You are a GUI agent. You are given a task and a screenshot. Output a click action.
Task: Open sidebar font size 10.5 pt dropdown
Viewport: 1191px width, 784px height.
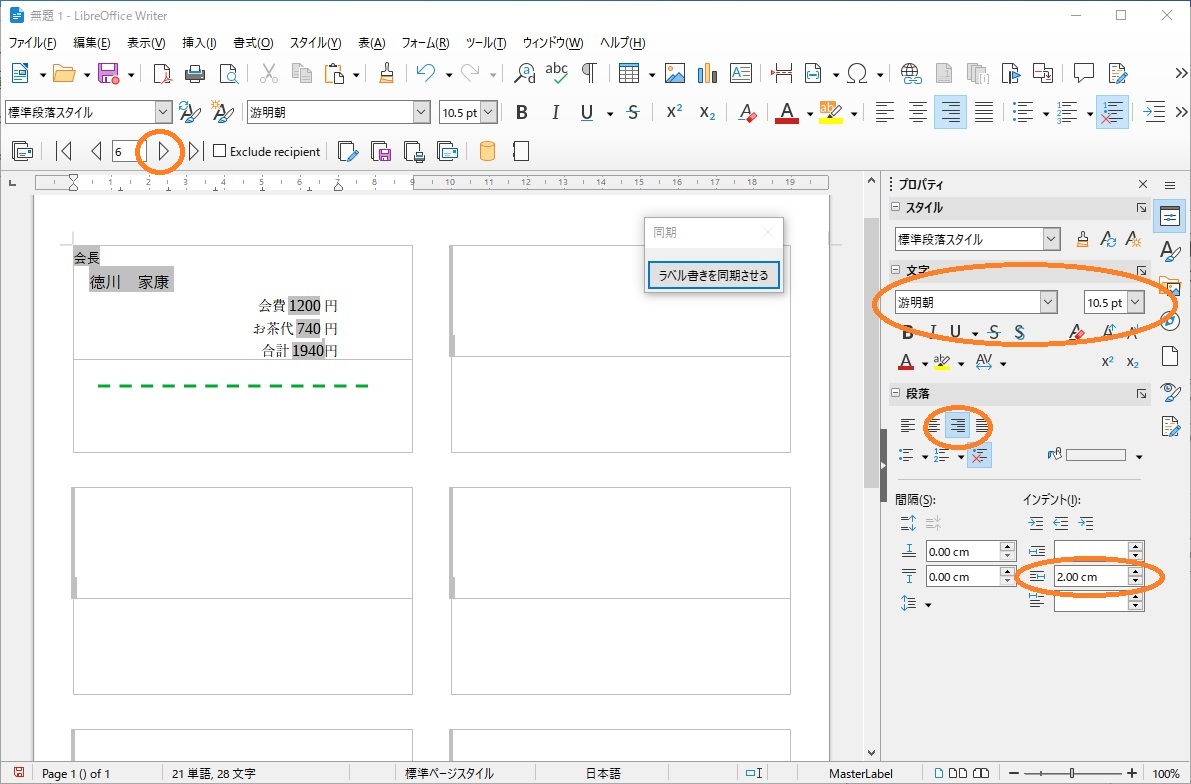[1135, 302]
